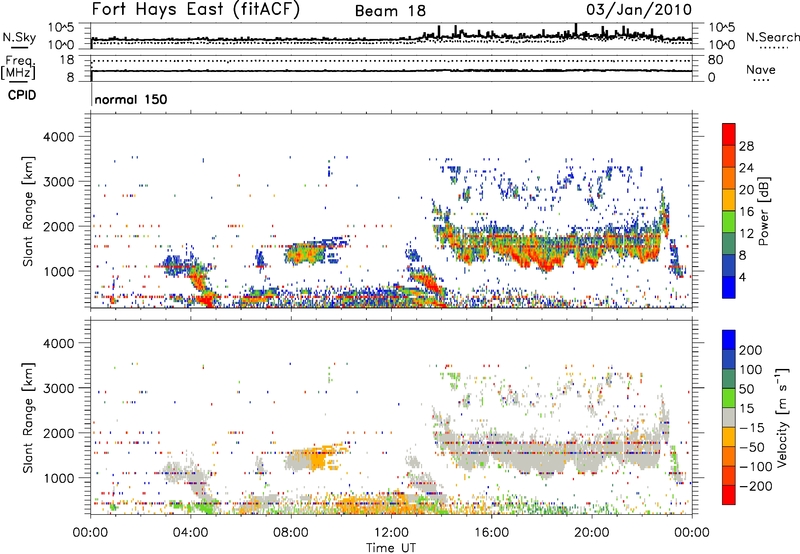This screenshot has height=554, width=800.
Task: Click the 'Beam 18' label
Action: pos(390,11)
